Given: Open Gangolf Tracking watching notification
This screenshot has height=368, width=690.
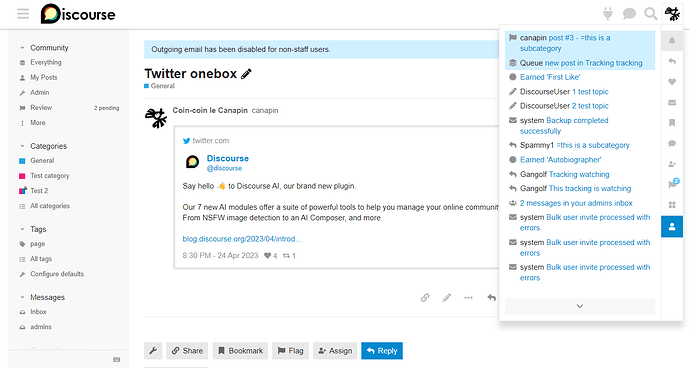Looking at the screenshot, I should tap(580, 174).
